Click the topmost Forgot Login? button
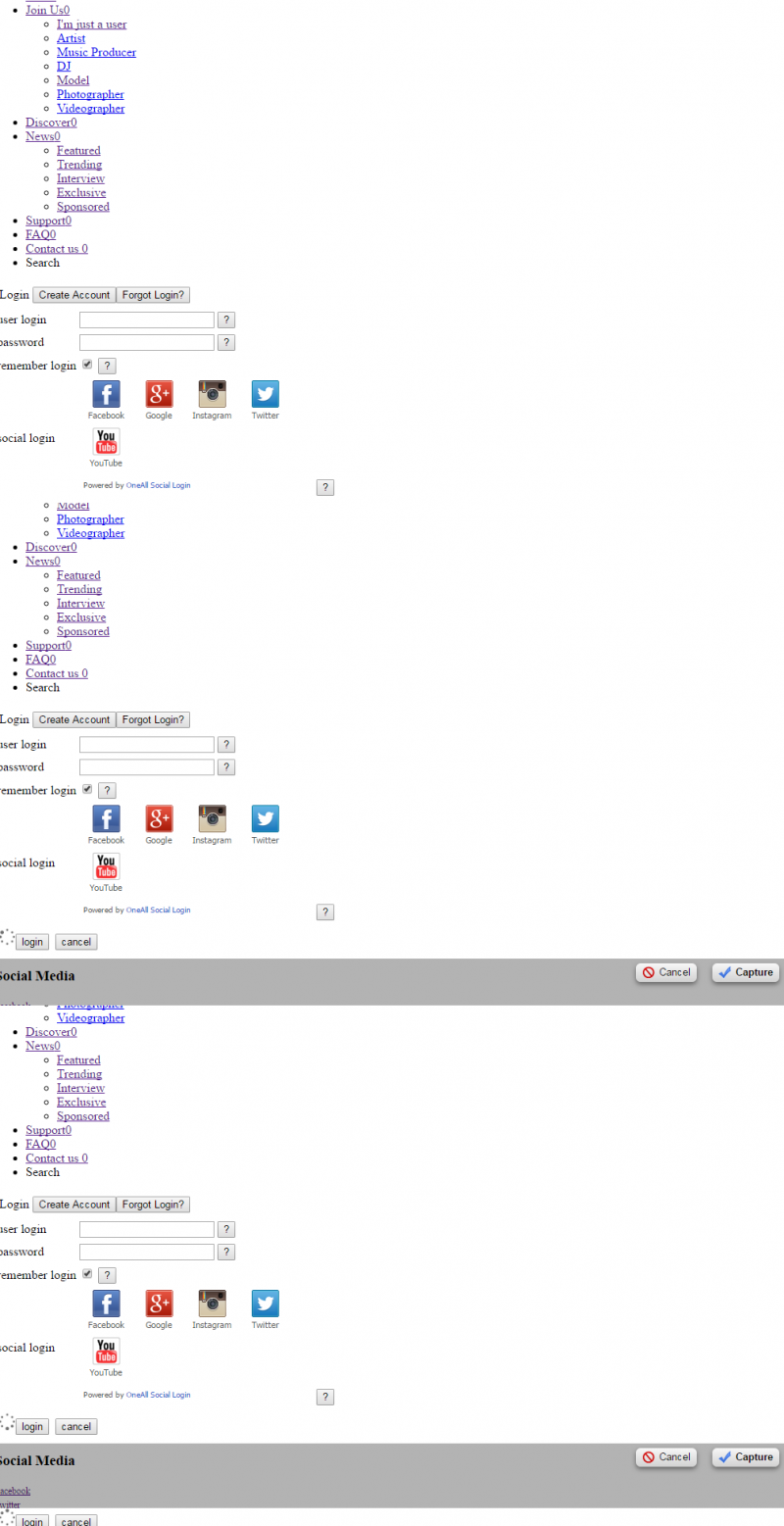784x1526 pixels. (x=153, y=295)
